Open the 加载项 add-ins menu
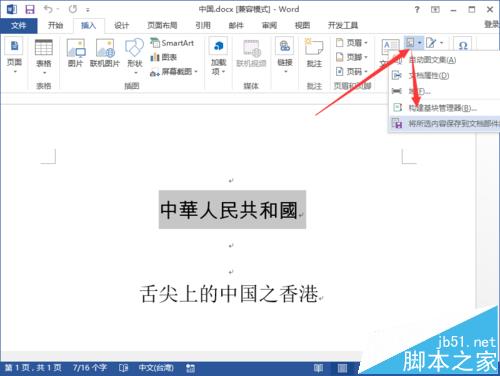Image resolution: width=500 pixels, height=376 pixels. [x=218, y=55]
